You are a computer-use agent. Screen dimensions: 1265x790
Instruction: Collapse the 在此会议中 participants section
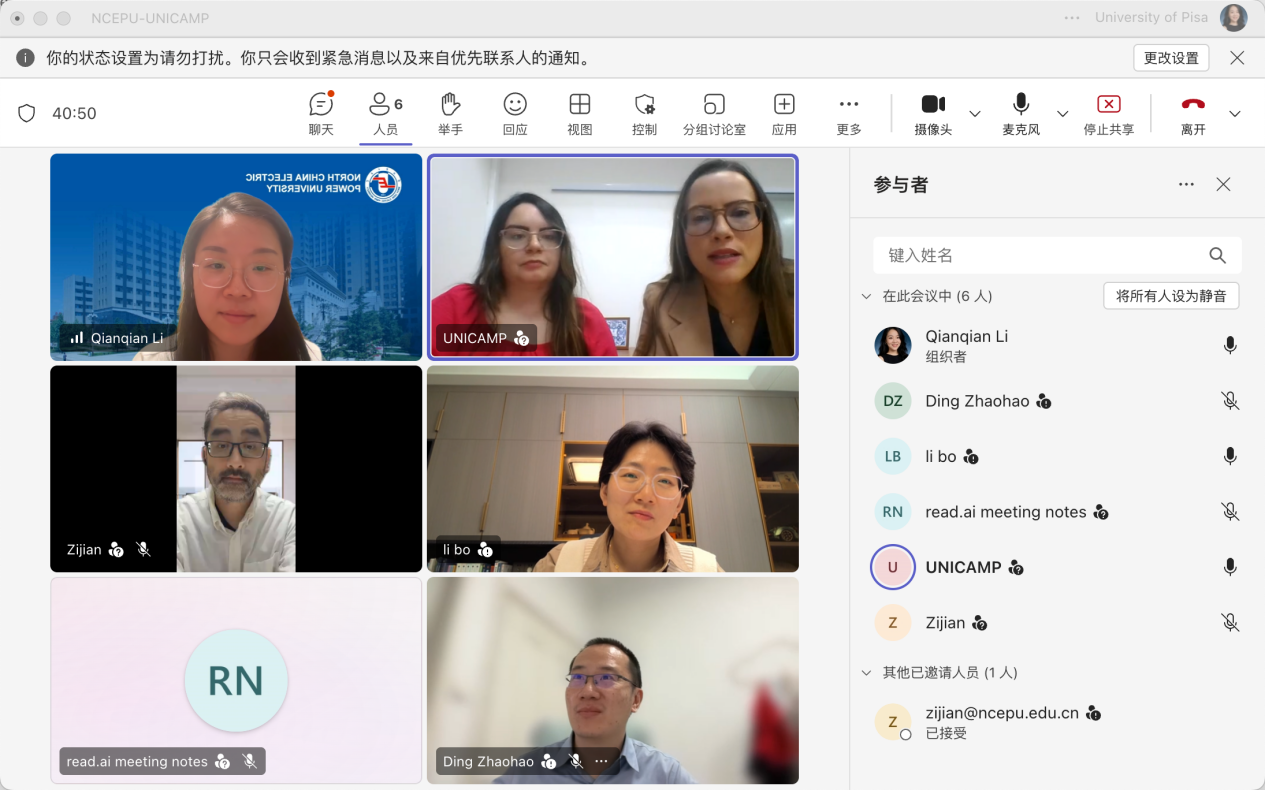coord(866,296)
